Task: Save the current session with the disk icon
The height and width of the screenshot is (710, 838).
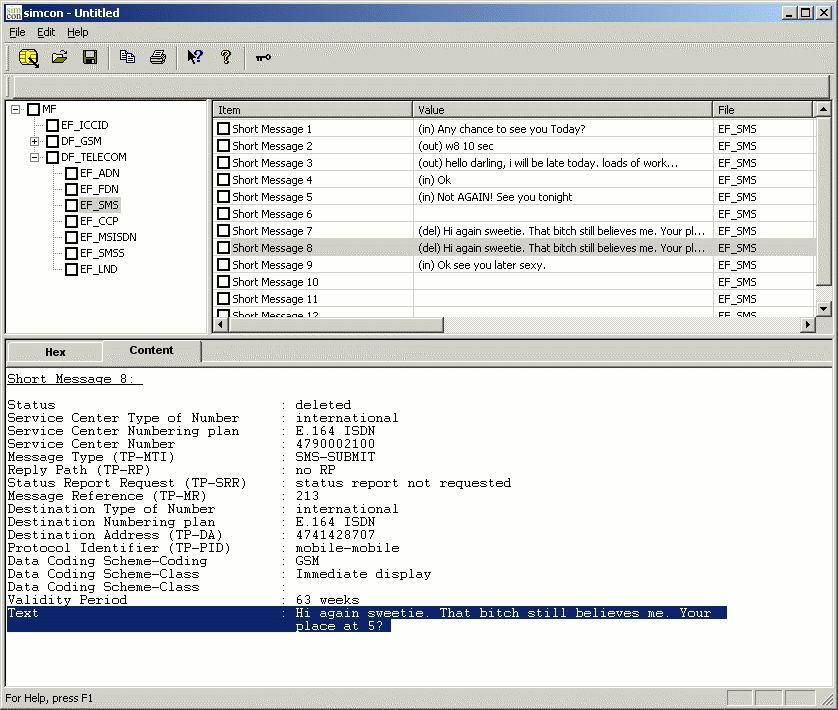Action: tap(89, 57)
